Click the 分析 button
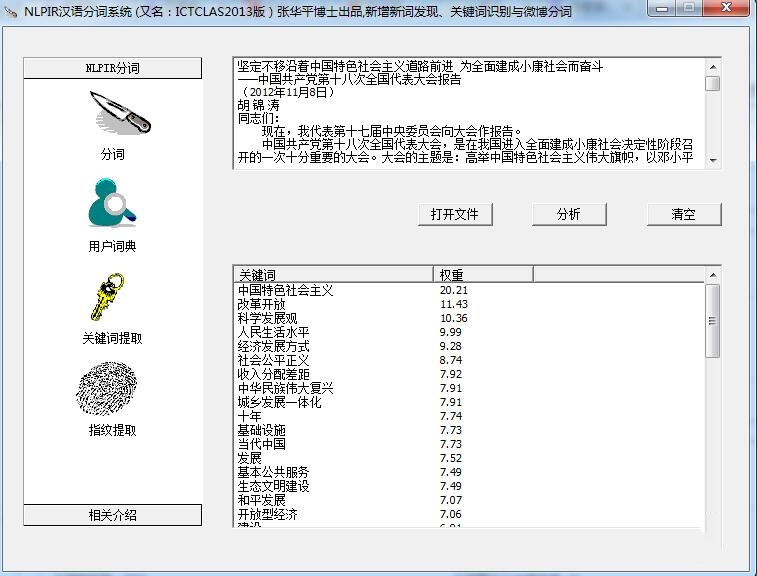 click(x=569, y=214)
